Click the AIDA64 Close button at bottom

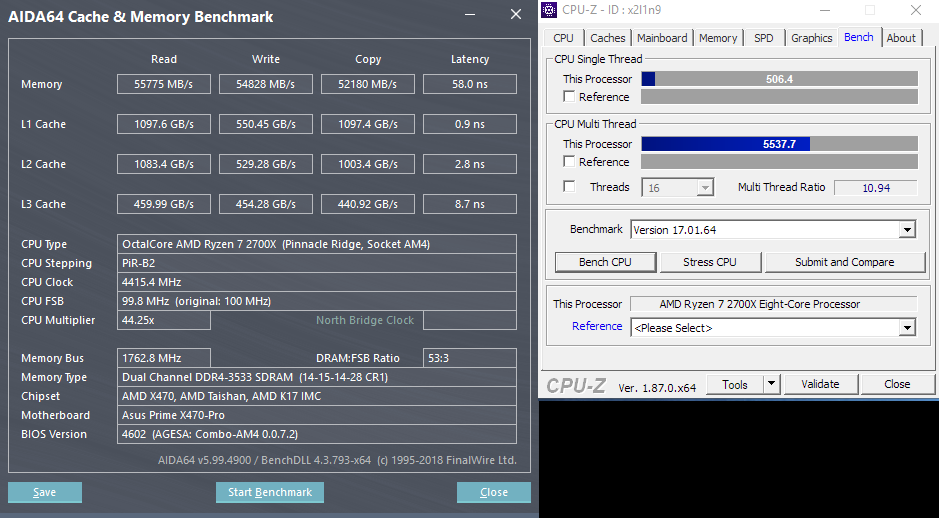pyautogui.click(x=493, y=492)
